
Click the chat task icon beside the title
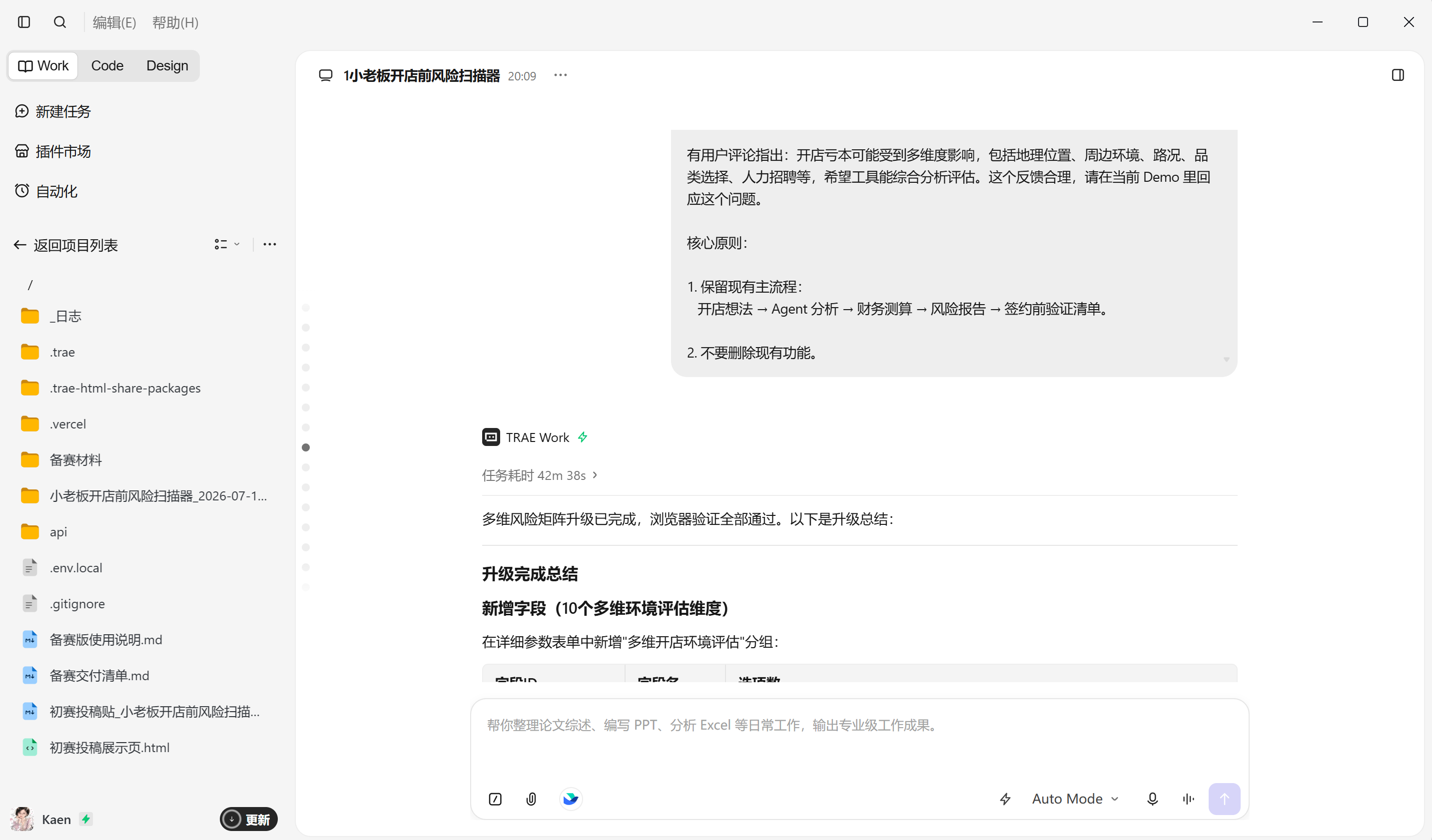(326, 75)
